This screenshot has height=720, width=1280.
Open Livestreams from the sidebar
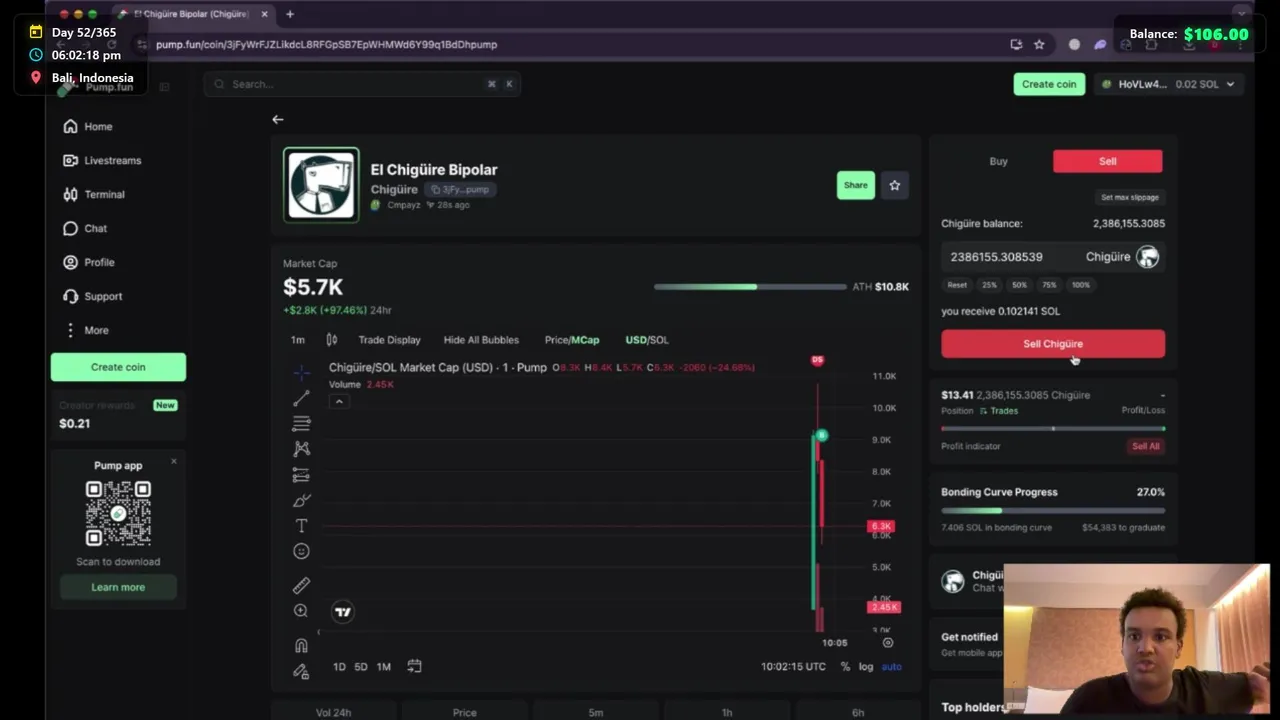click(102, 160)
